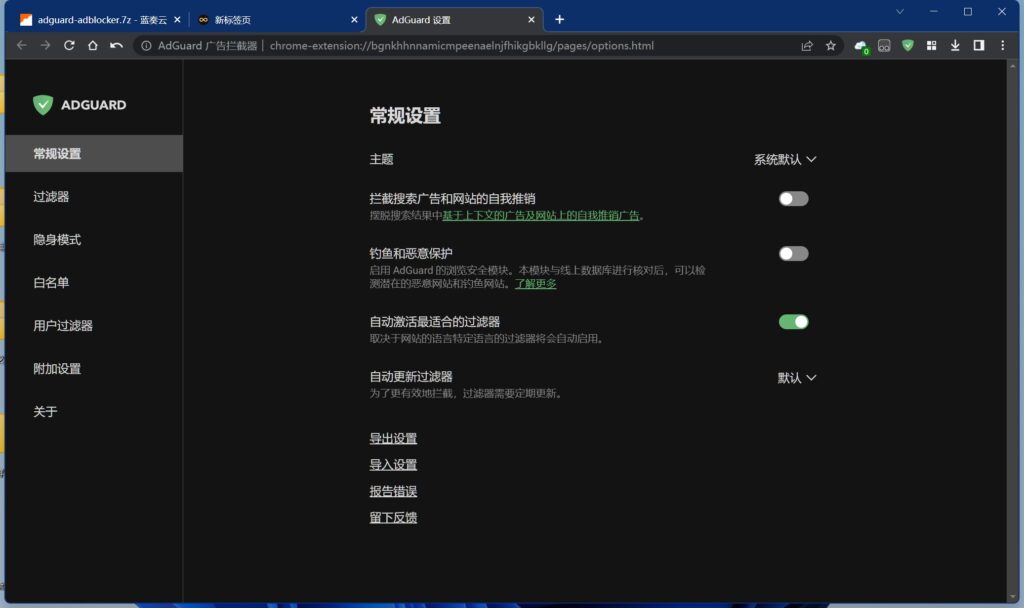Viewport: 1024px width, 608px height.
Task: Close the 新标签页 tab
Action: coord(354,20)
